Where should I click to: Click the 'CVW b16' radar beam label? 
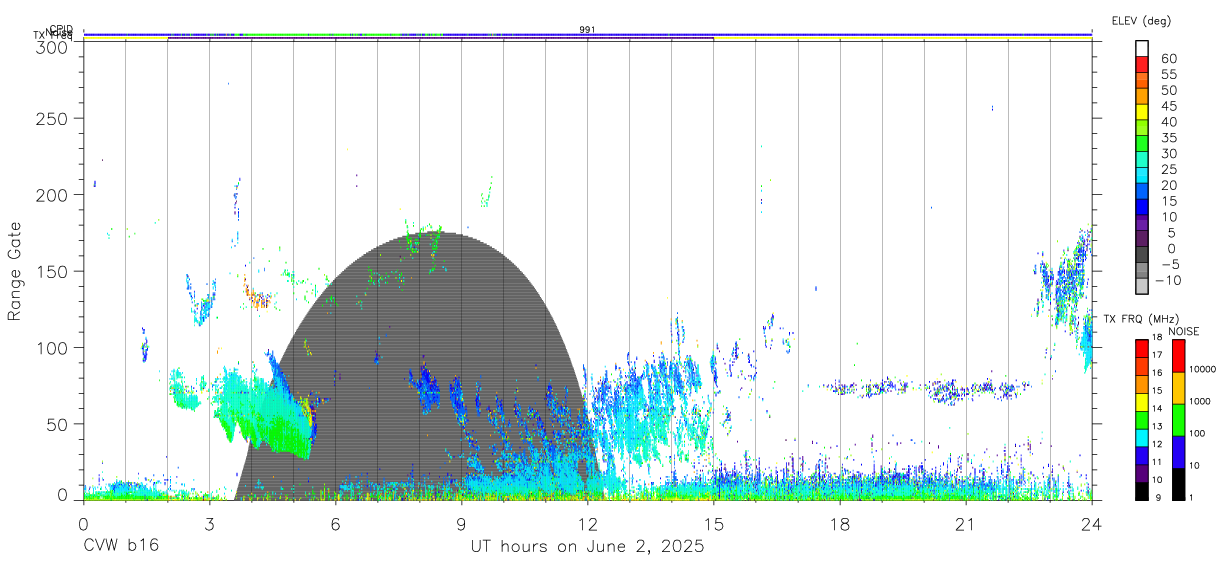[121, 547]
